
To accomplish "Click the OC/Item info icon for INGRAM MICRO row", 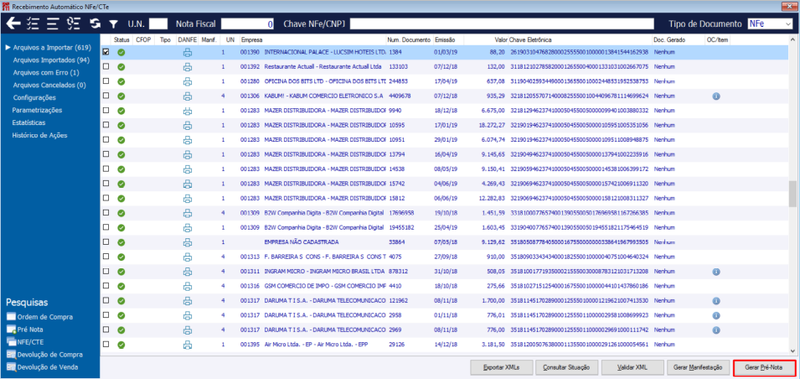I will click(x=716, y=271).
